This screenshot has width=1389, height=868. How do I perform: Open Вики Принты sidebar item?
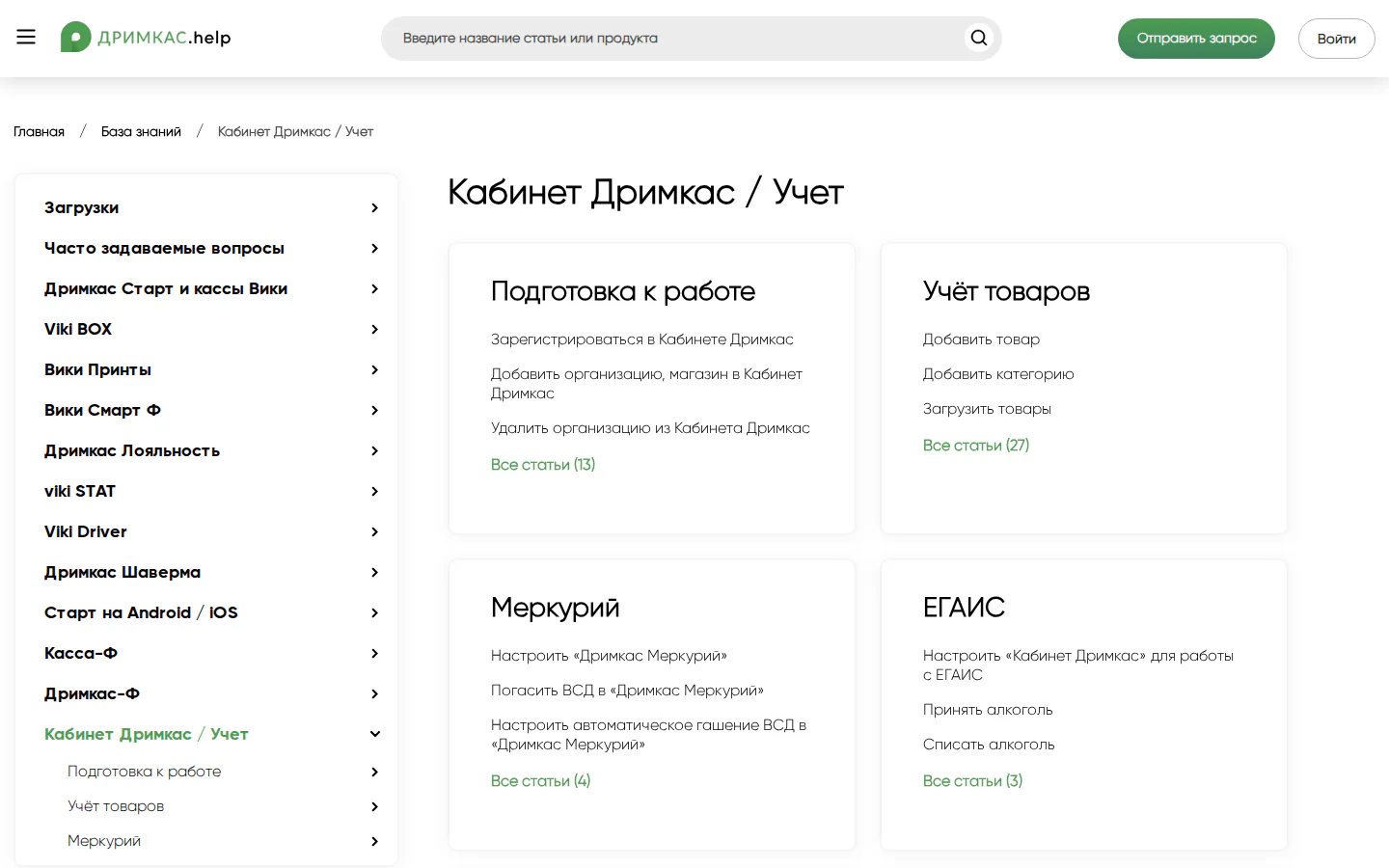point(97,369)
